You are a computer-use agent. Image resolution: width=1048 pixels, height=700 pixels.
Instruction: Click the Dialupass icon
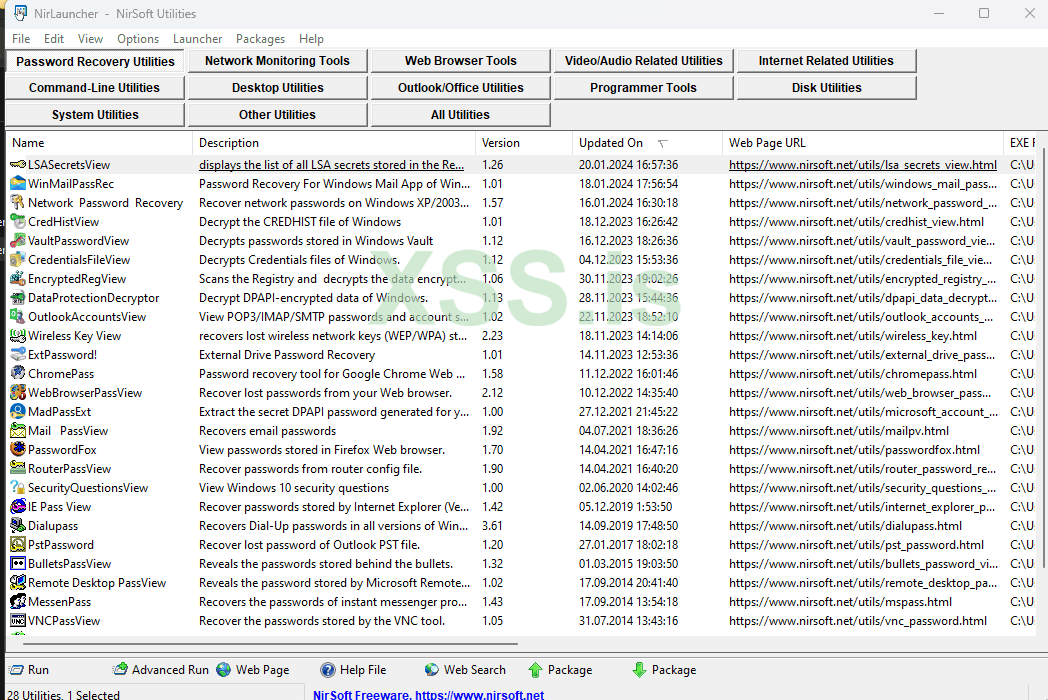pyautogui.click(x=18, y=526)
